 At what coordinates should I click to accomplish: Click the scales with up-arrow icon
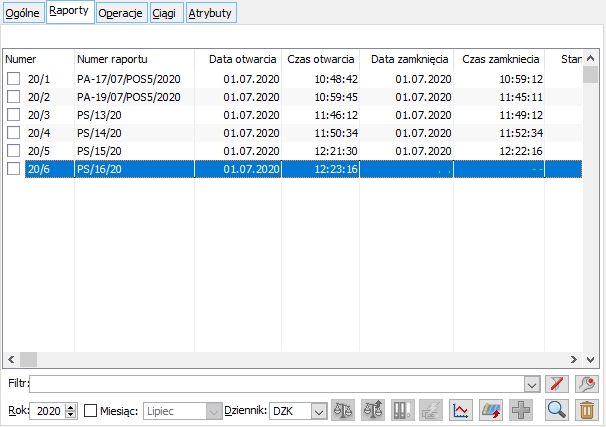373,410
